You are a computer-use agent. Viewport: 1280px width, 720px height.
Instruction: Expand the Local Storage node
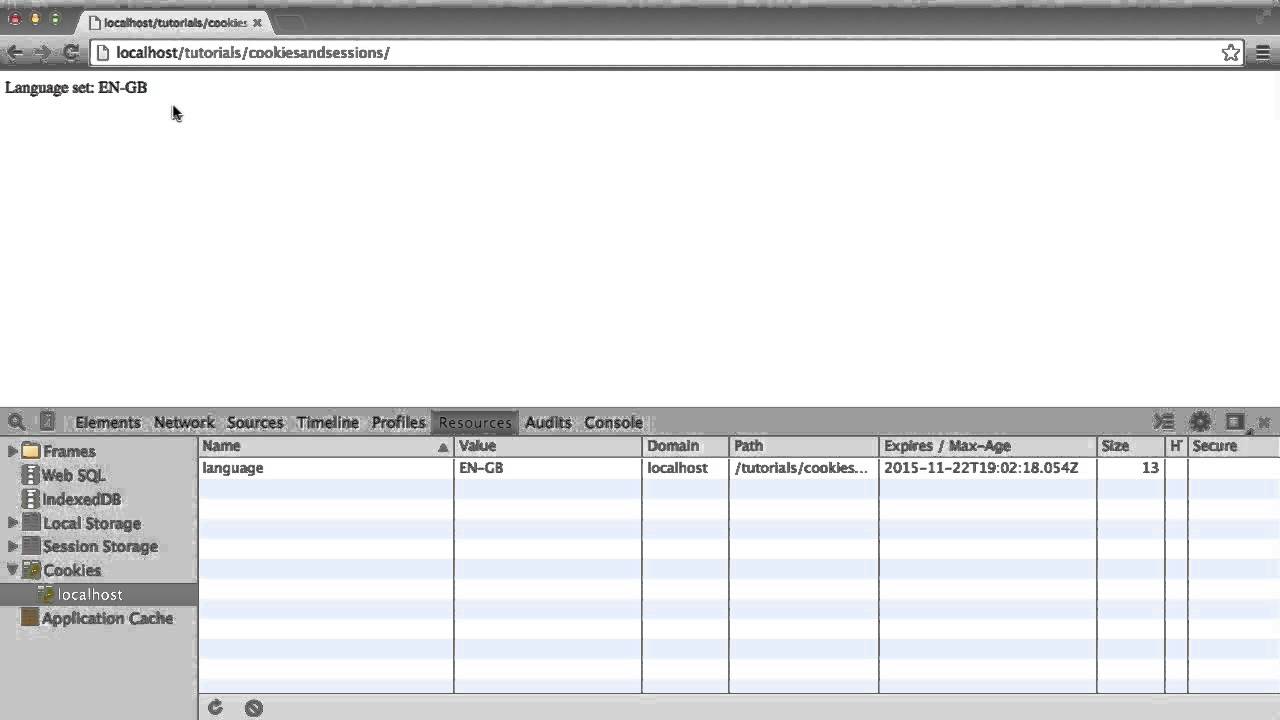12,523
